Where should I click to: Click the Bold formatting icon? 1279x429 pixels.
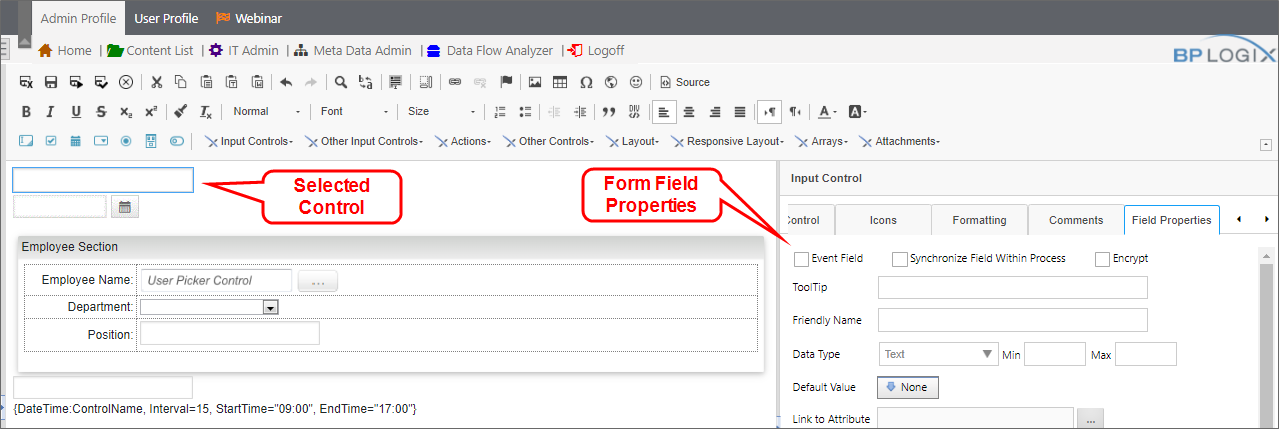pos(27,112)
